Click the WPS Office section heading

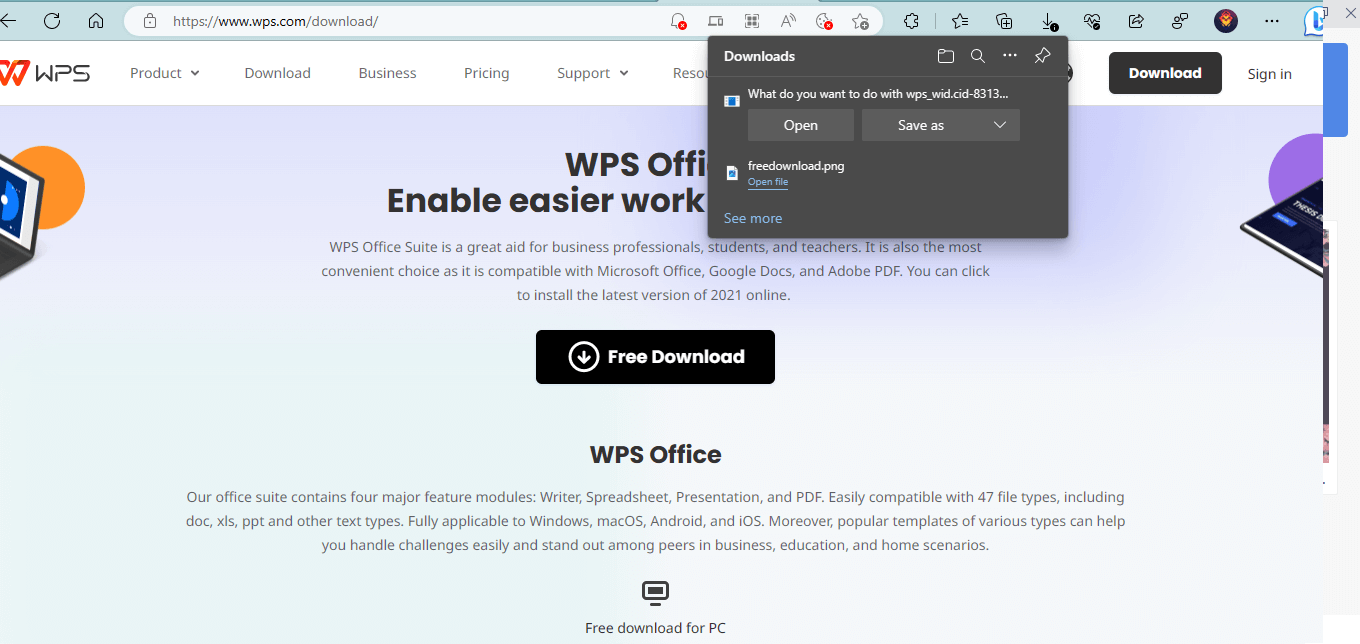[x=655, y=455]
